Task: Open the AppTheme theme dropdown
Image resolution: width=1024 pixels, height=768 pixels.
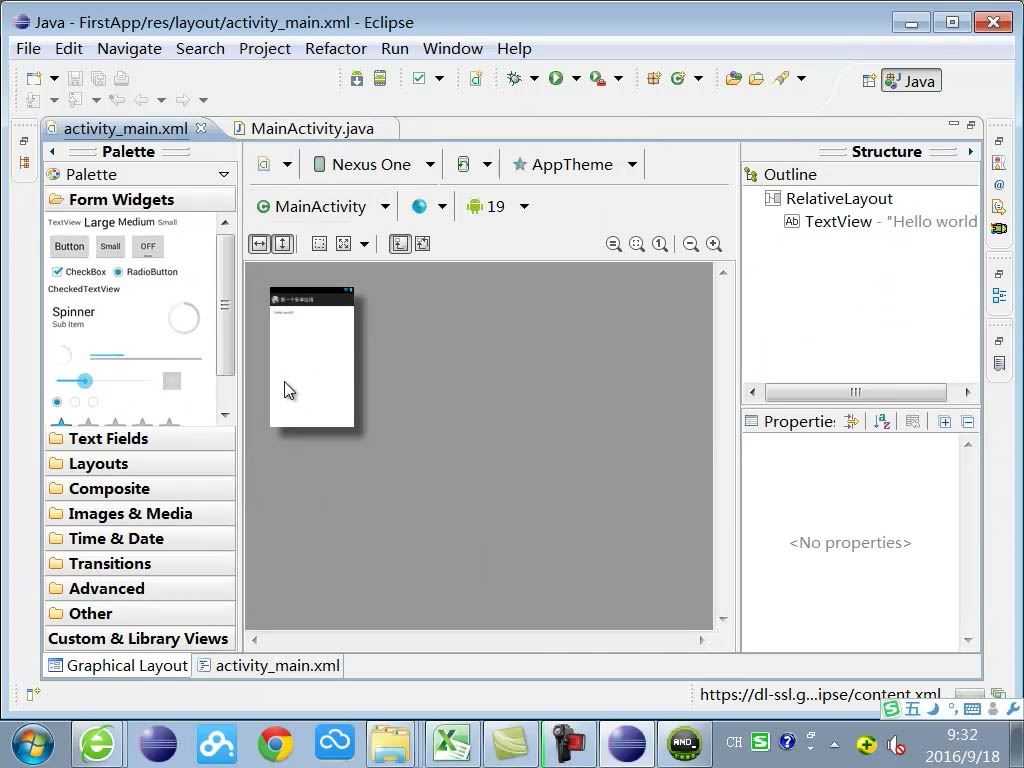Action: pos(574,165)
